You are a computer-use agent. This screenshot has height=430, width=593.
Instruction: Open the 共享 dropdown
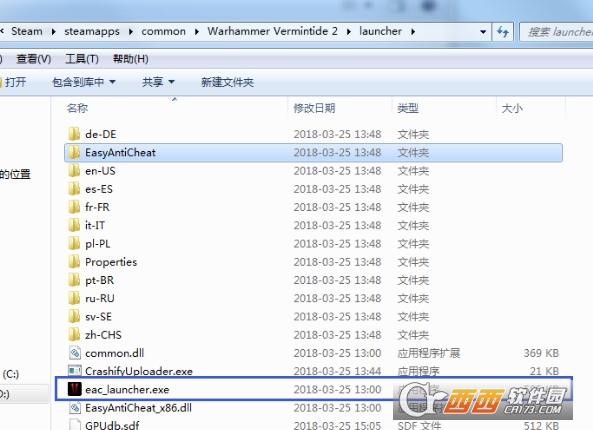tap(158, 82)
